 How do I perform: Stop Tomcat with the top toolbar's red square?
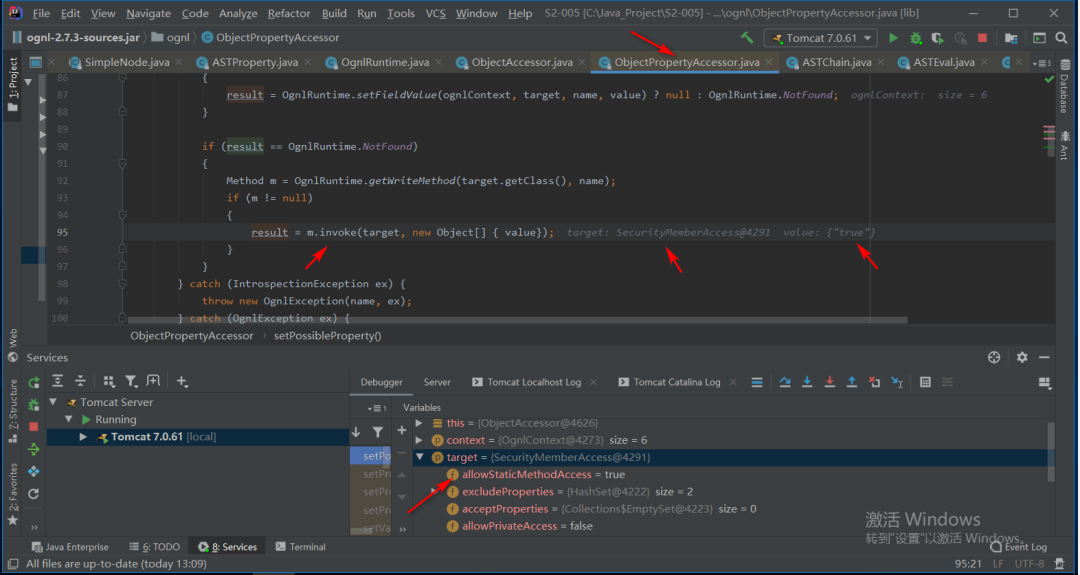[x=983, y=38]
